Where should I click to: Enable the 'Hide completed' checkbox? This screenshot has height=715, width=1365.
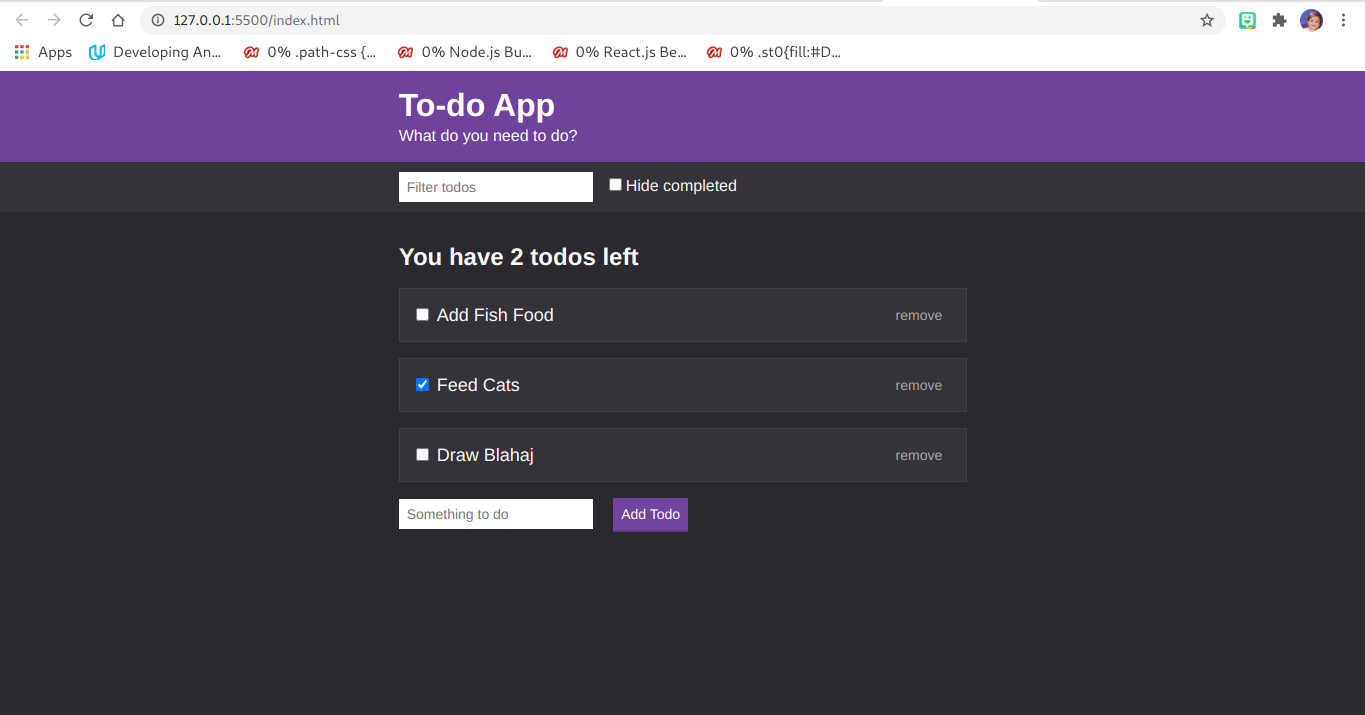[x=615, y=183]
